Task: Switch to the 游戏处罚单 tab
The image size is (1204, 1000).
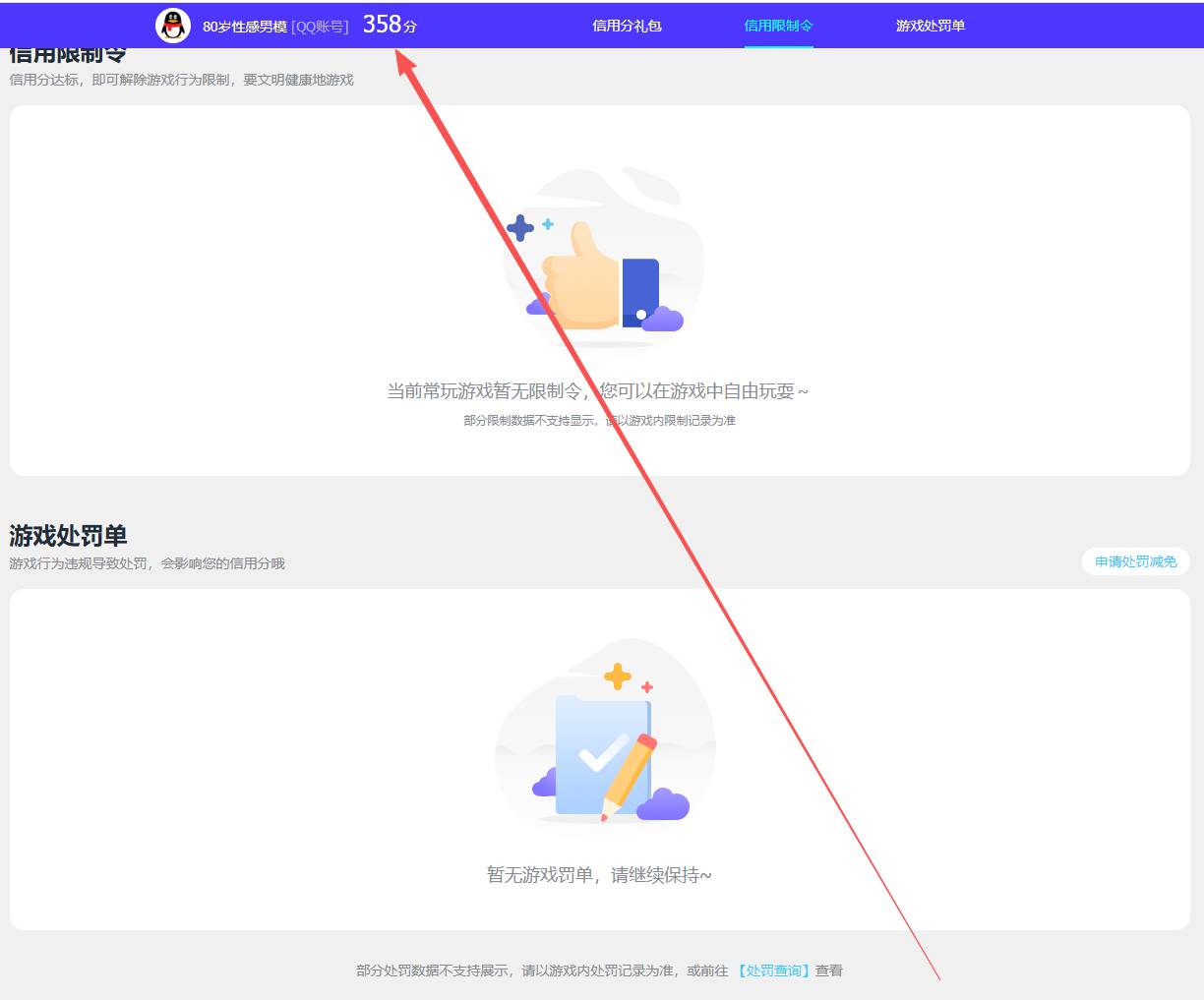Action: coord(930,26)
